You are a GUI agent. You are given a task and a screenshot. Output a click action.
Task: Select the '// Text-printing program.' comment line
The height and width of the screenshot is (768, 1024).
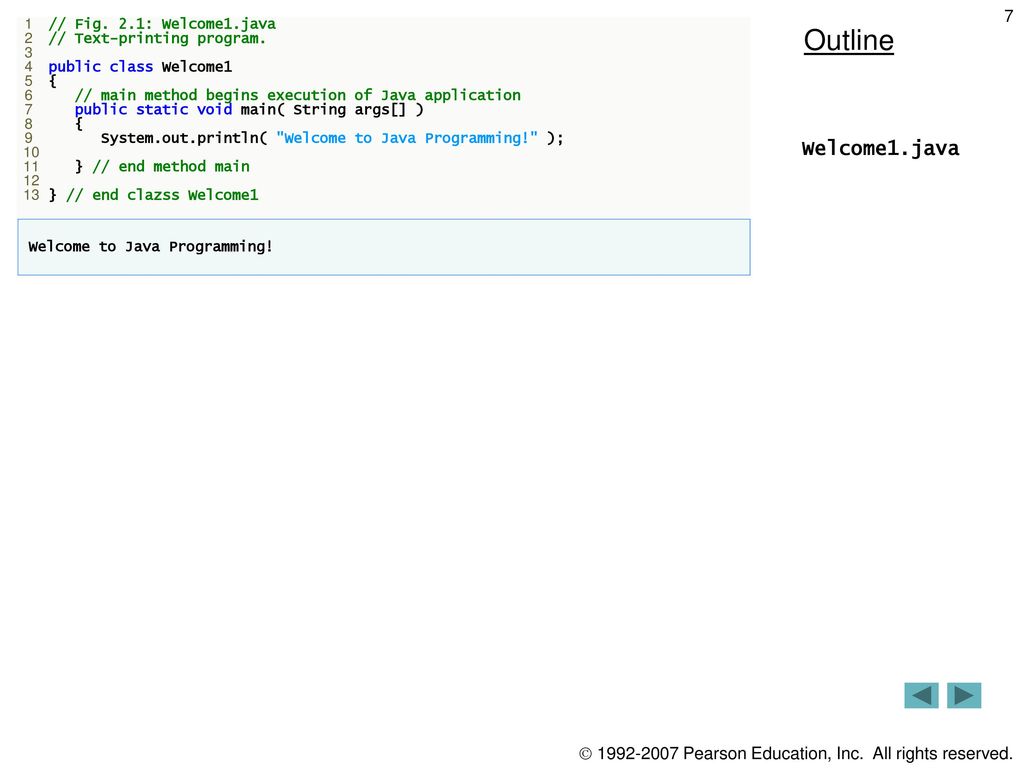(x=157, y=39)
